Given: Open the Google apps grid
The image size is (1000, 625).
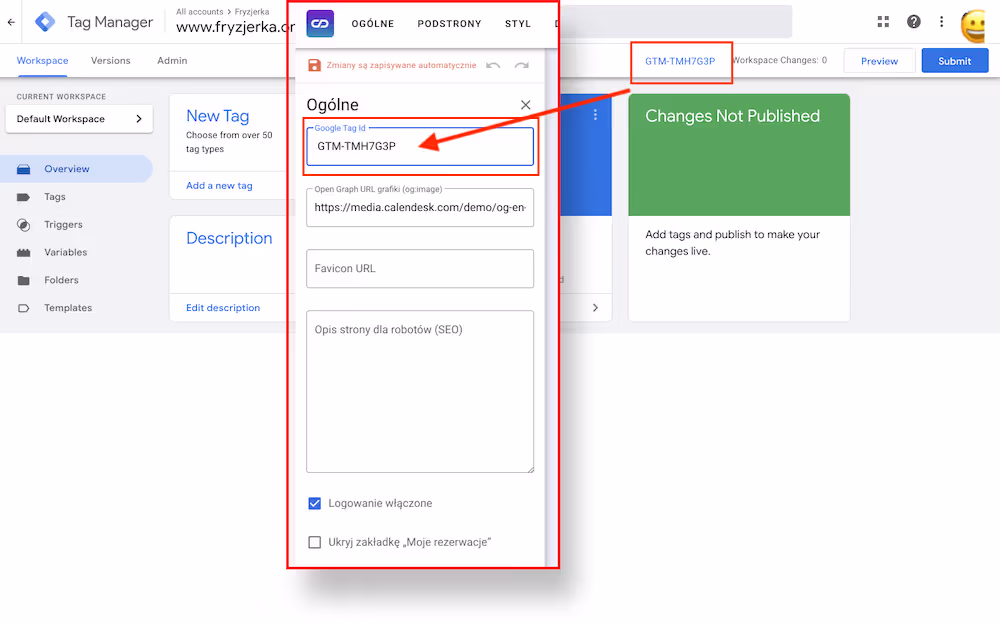Looking at the screenshot, I should click(883, 22).
